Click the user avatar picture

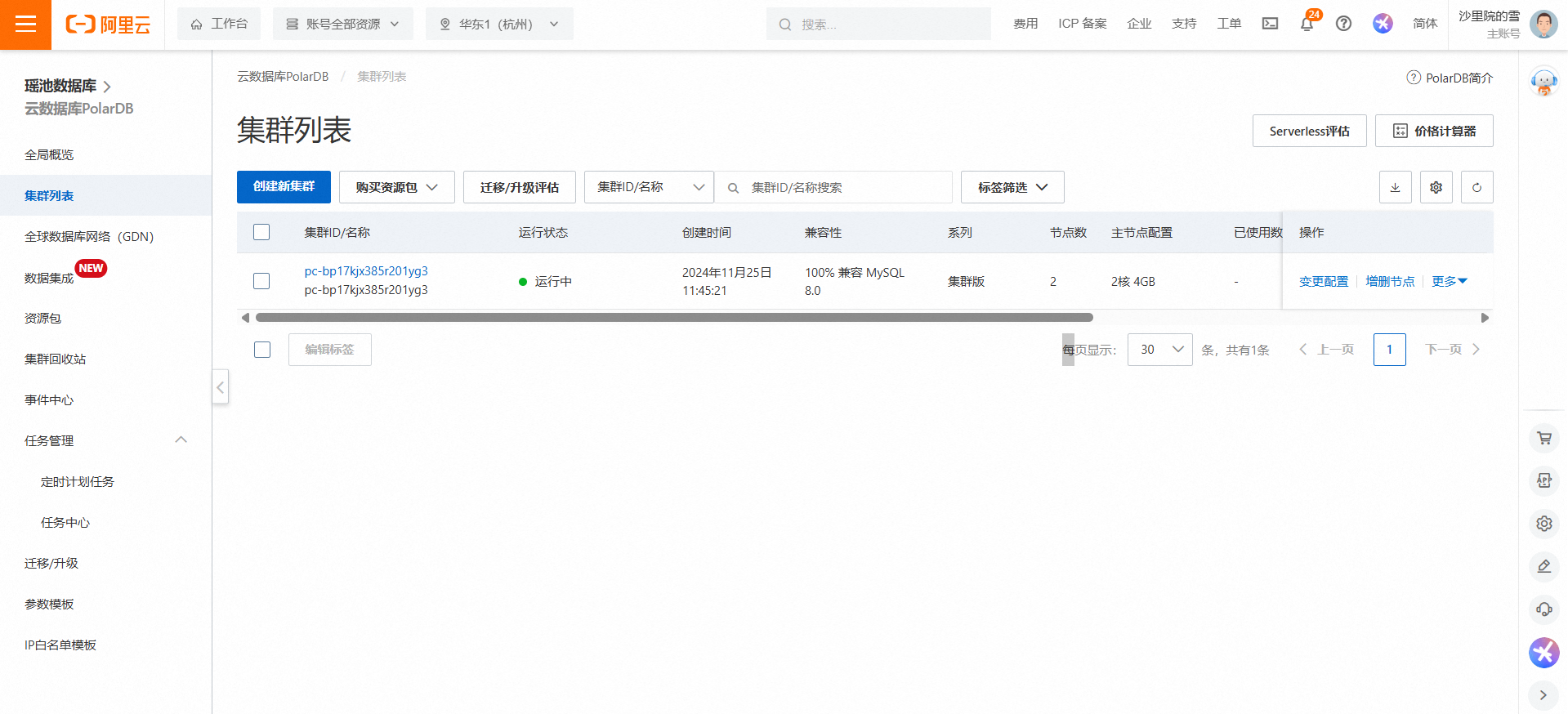[x=1543, y=24]
